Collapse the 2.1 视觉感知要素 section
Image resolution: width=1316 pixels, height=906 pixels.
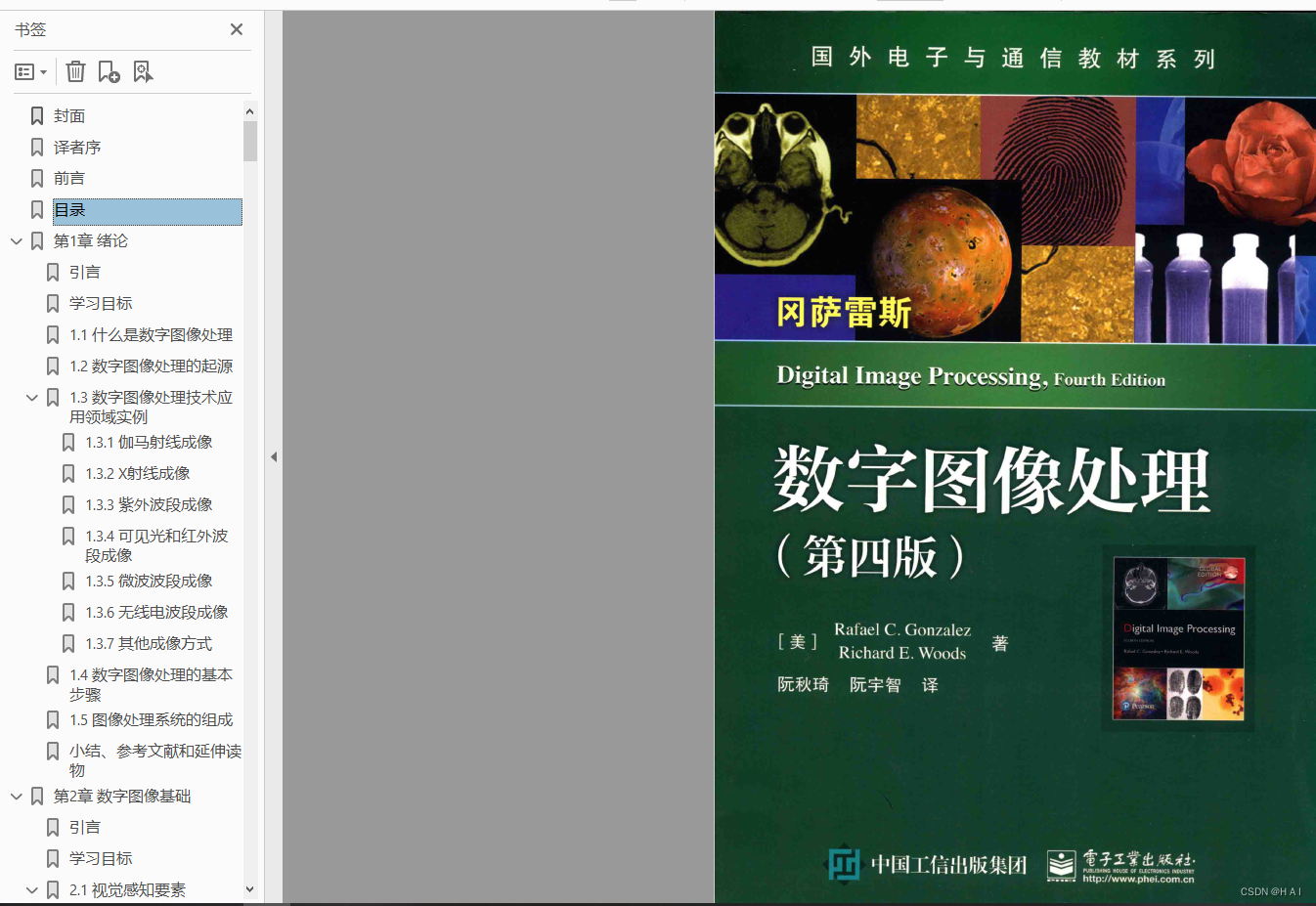(x=32, y=890)
